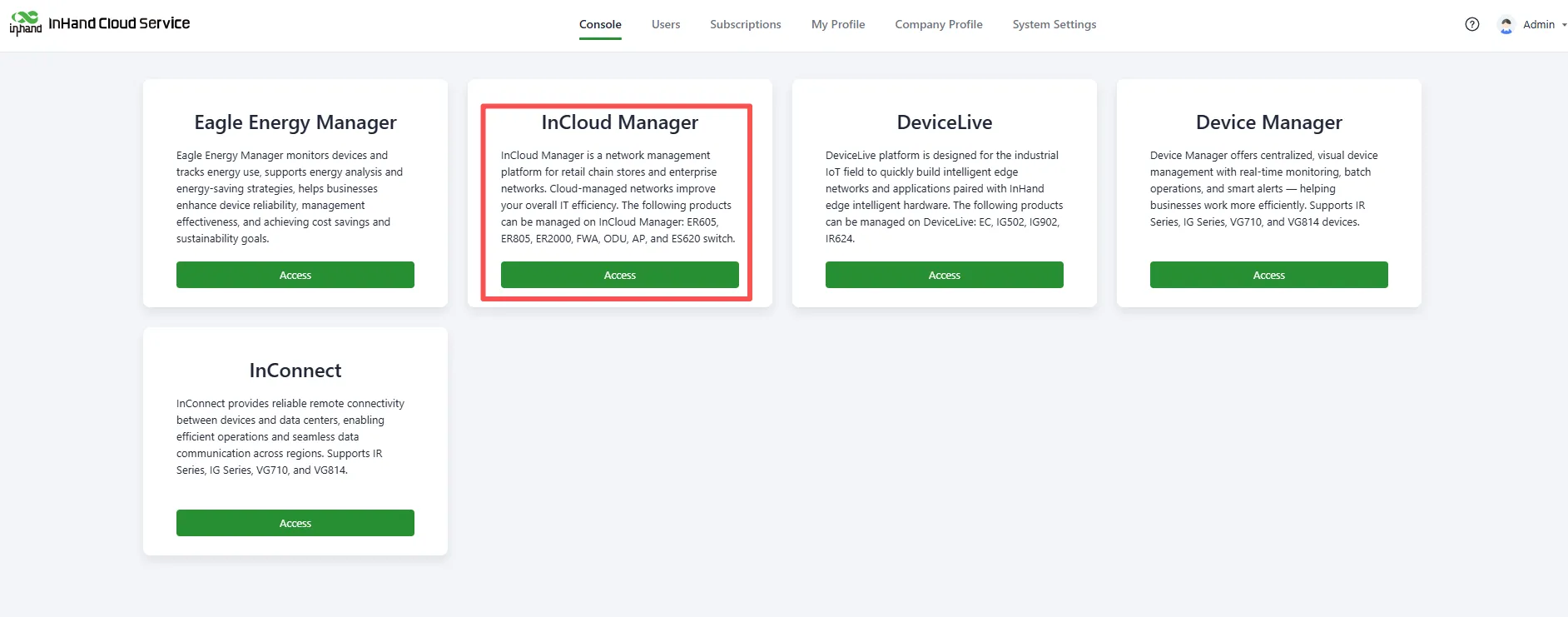Click the DeviceLive heading

tap(945, 122)
